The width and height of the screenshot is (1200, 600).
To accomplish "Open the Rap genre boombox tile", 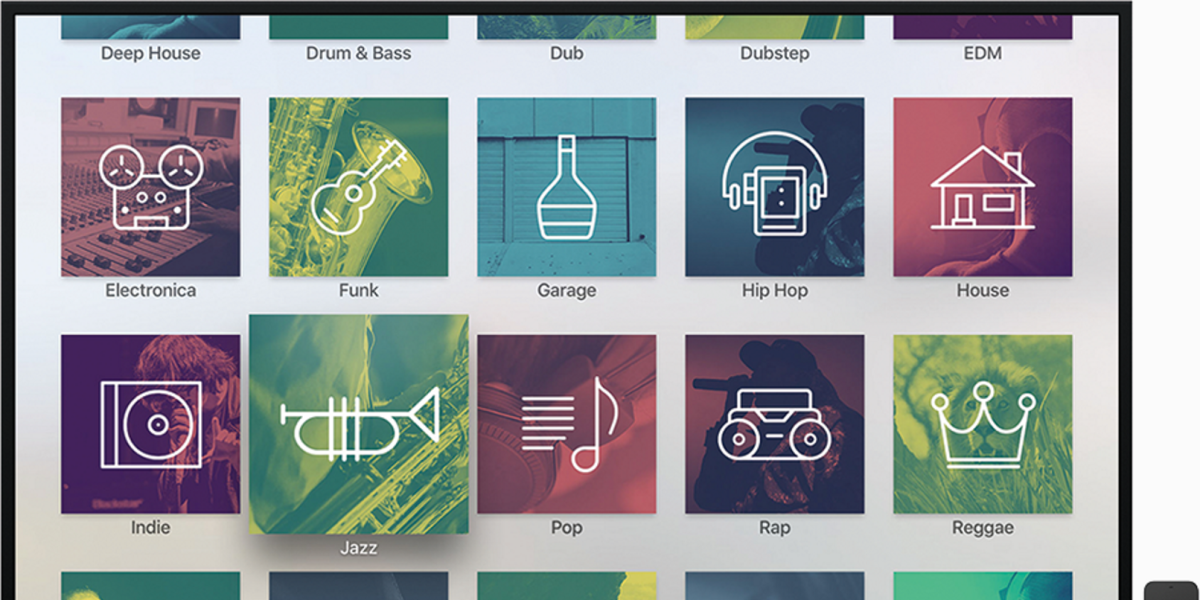I will click(775, 424).
